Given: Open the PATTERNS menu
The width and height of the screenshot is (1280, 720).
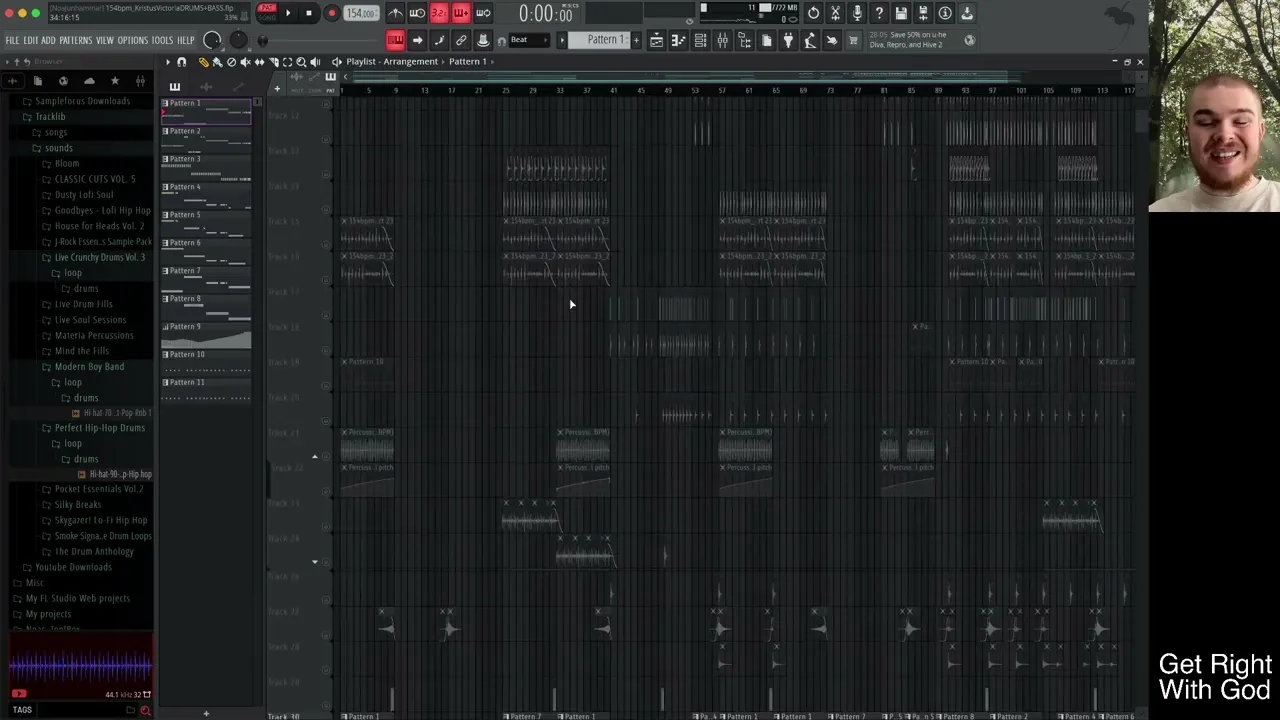Looking at the screenshot, I should (75, 40).
